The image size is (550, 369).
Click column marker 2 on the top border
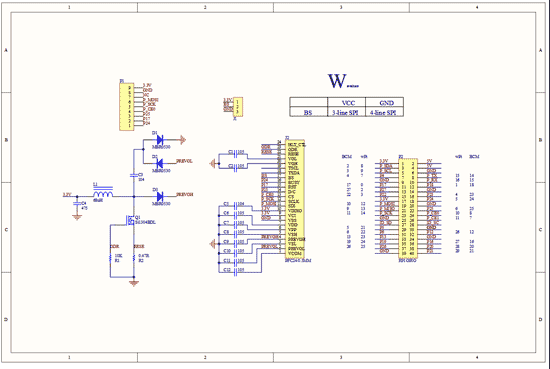[x=205, y=7]
